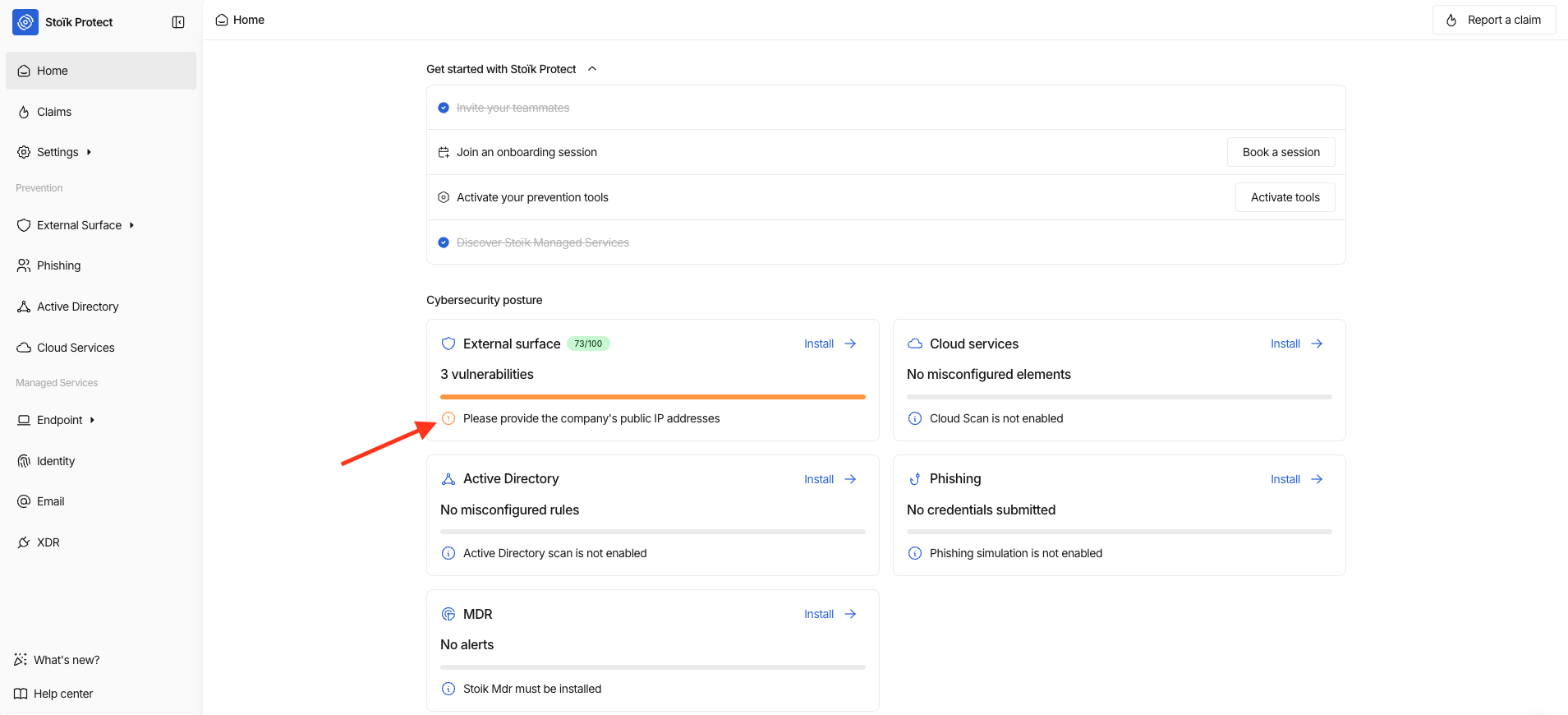1568x715 pixels.
Task: Click the shield icon in External surface card
Action: tap(448, 344)
